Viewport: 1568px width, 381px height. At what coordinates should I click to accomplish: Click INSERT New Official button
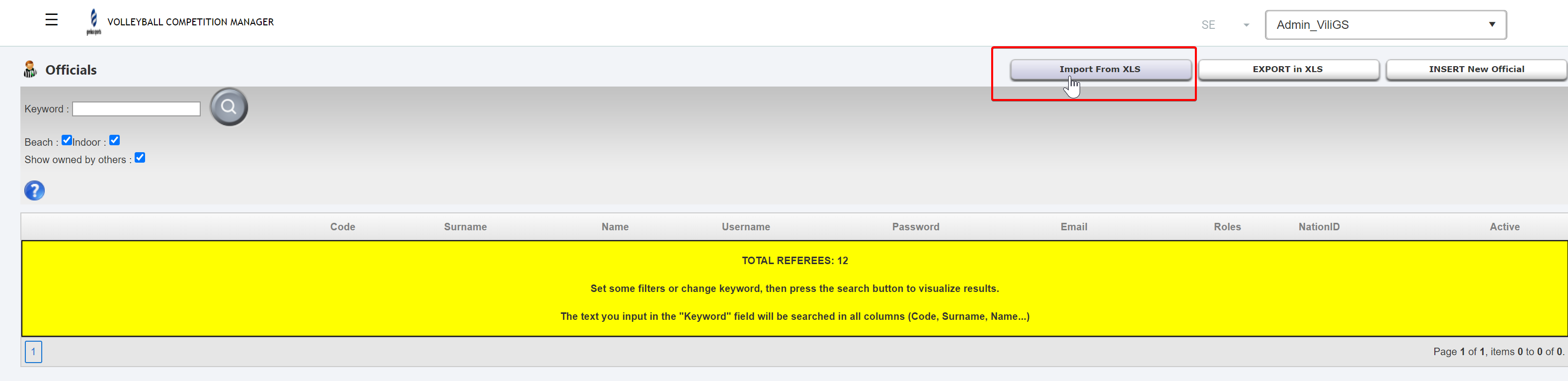tap(1476, 70)
